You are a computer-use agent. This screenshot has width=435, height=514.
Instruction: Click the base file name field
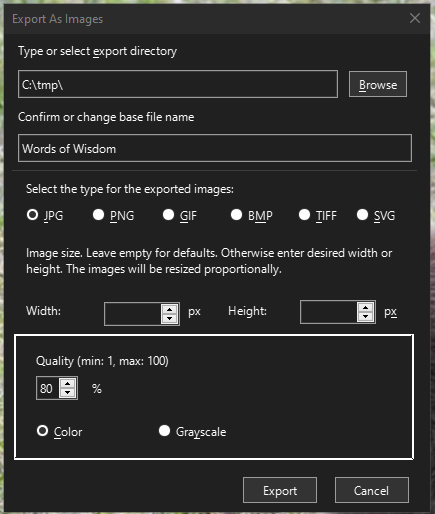tap(215, 148)
